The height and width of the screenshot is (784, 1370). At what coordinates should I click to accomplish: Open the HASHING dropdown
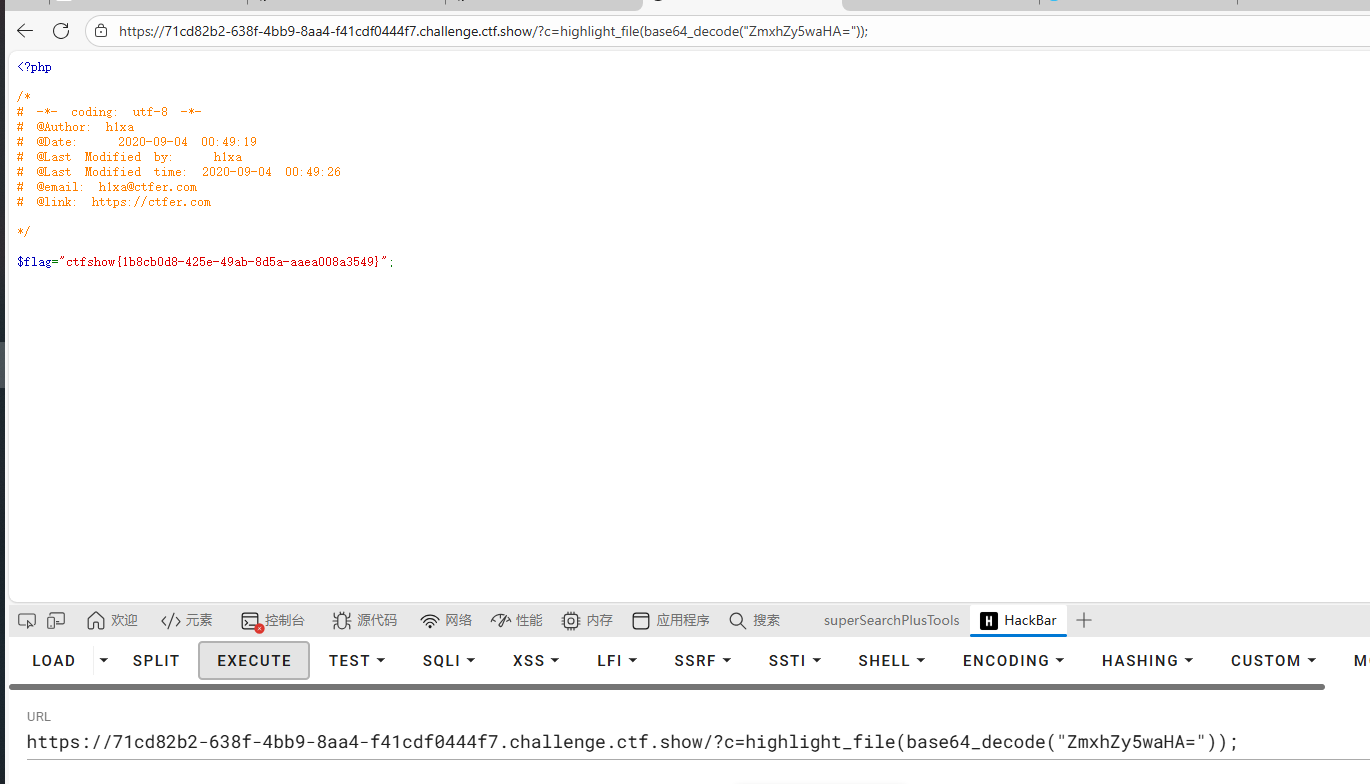point(1148,661)
